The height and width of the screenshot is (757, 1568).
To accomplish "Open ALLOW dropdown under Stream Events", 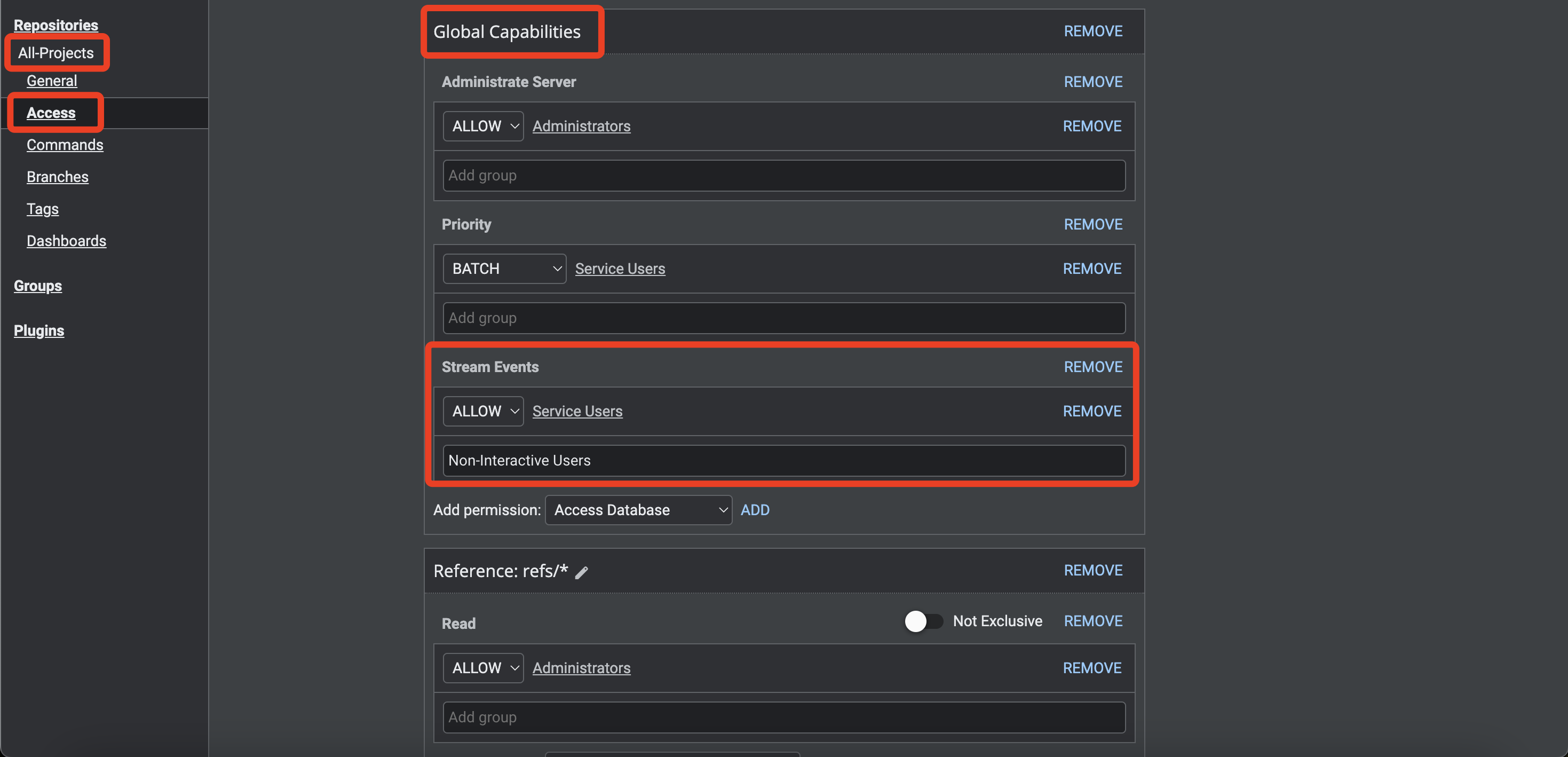I will point(482,411).
